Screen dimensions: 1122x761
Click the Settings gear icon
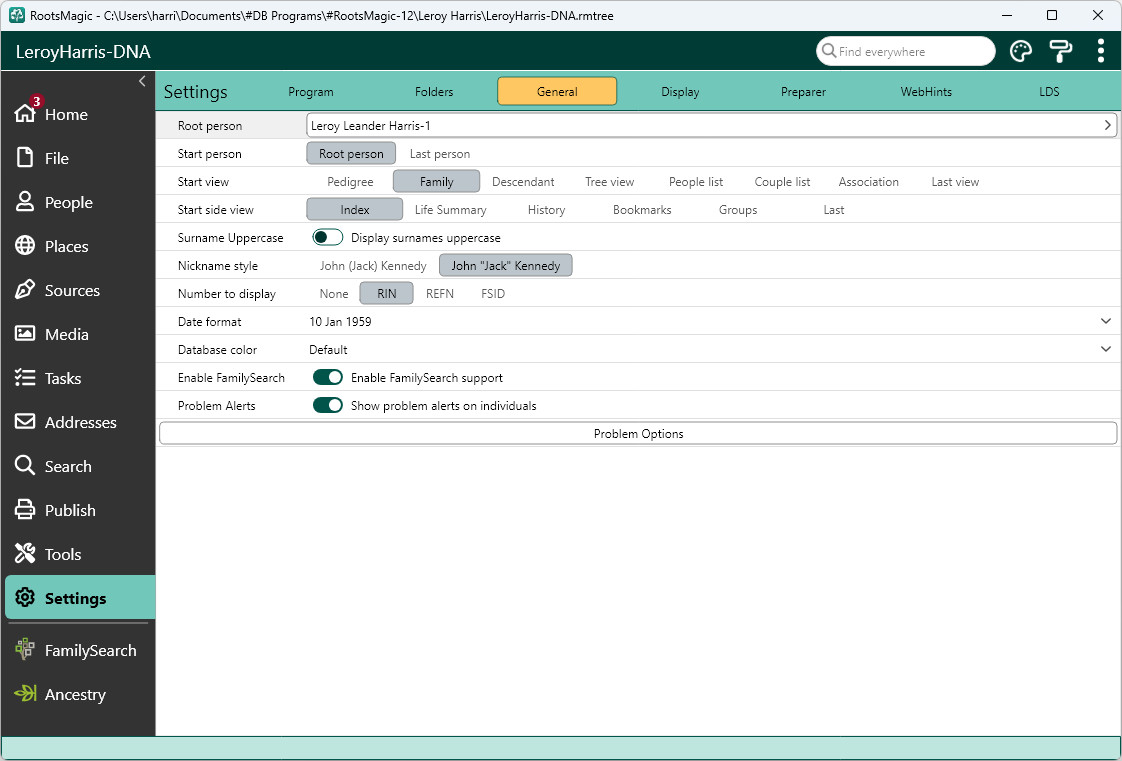25,597
